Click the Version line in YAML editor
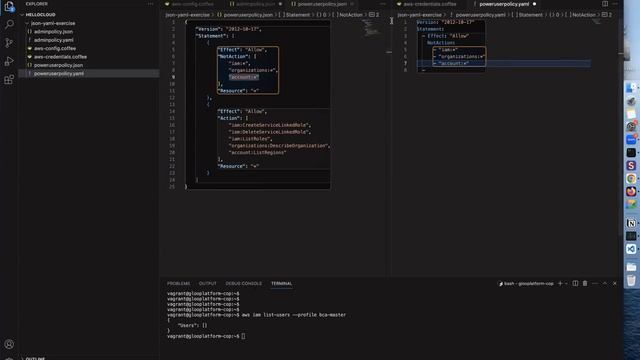Image resolution: width=640 pixels, height=360 pixels. coord(445,22)
